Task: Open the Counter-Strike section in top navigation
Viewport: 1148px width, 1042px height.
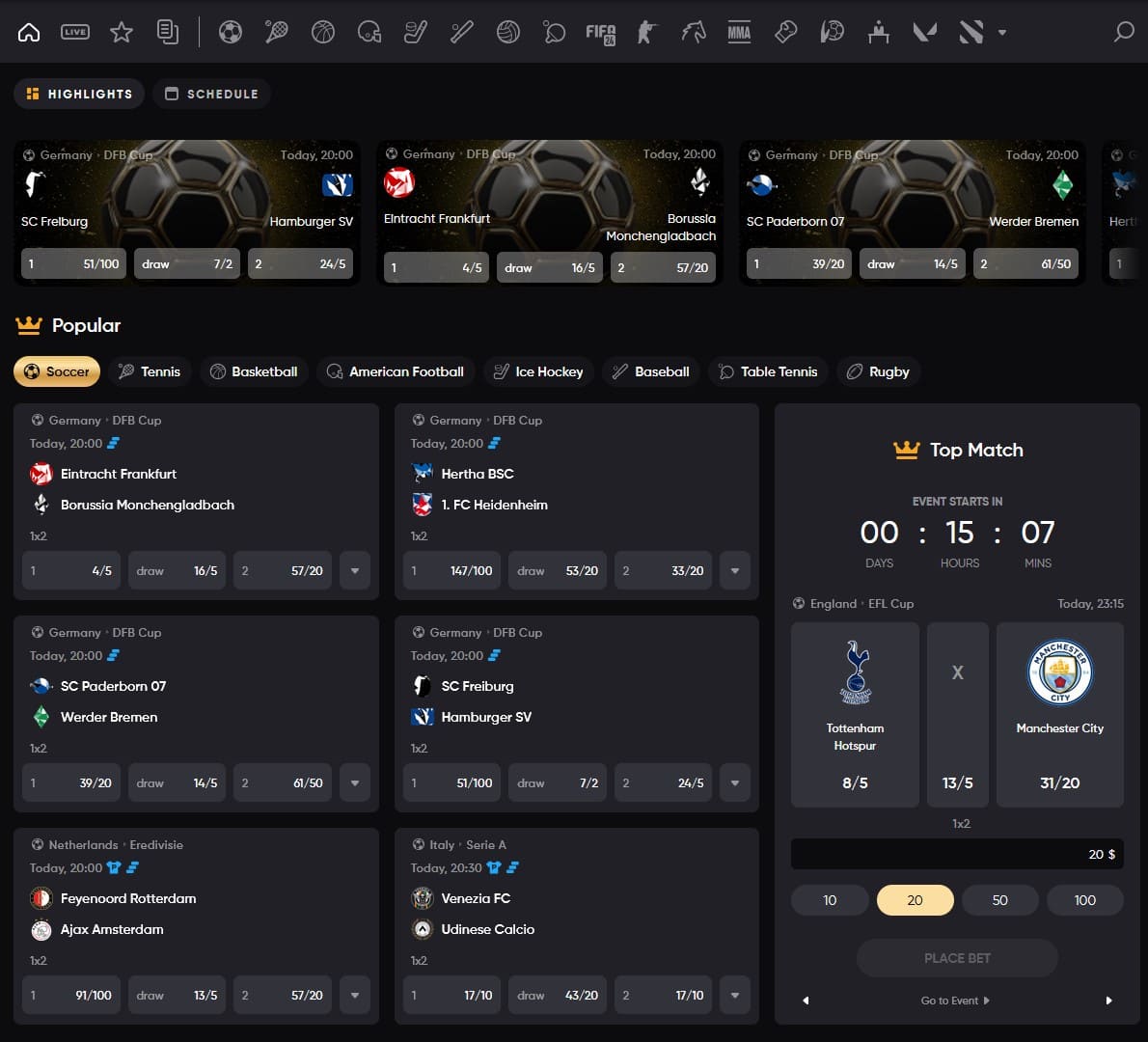Action: coord(645,32)
